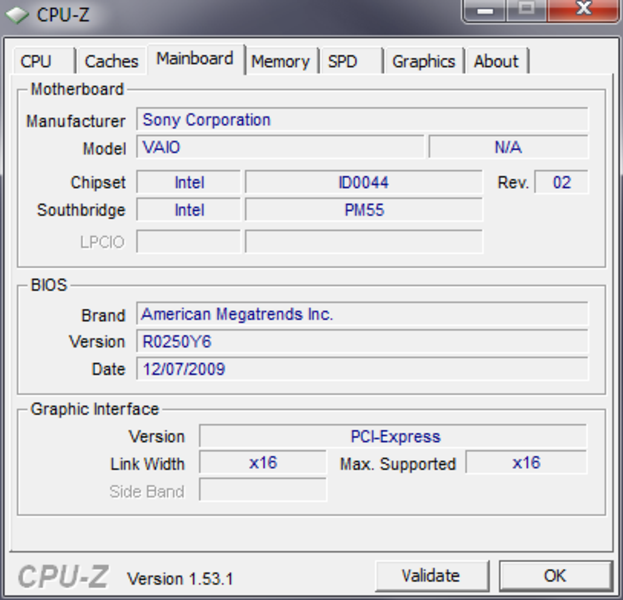Click the empty LPCIO vendor field
The height and width of the screenshot is (600, 623).
[x=189, y=241]
